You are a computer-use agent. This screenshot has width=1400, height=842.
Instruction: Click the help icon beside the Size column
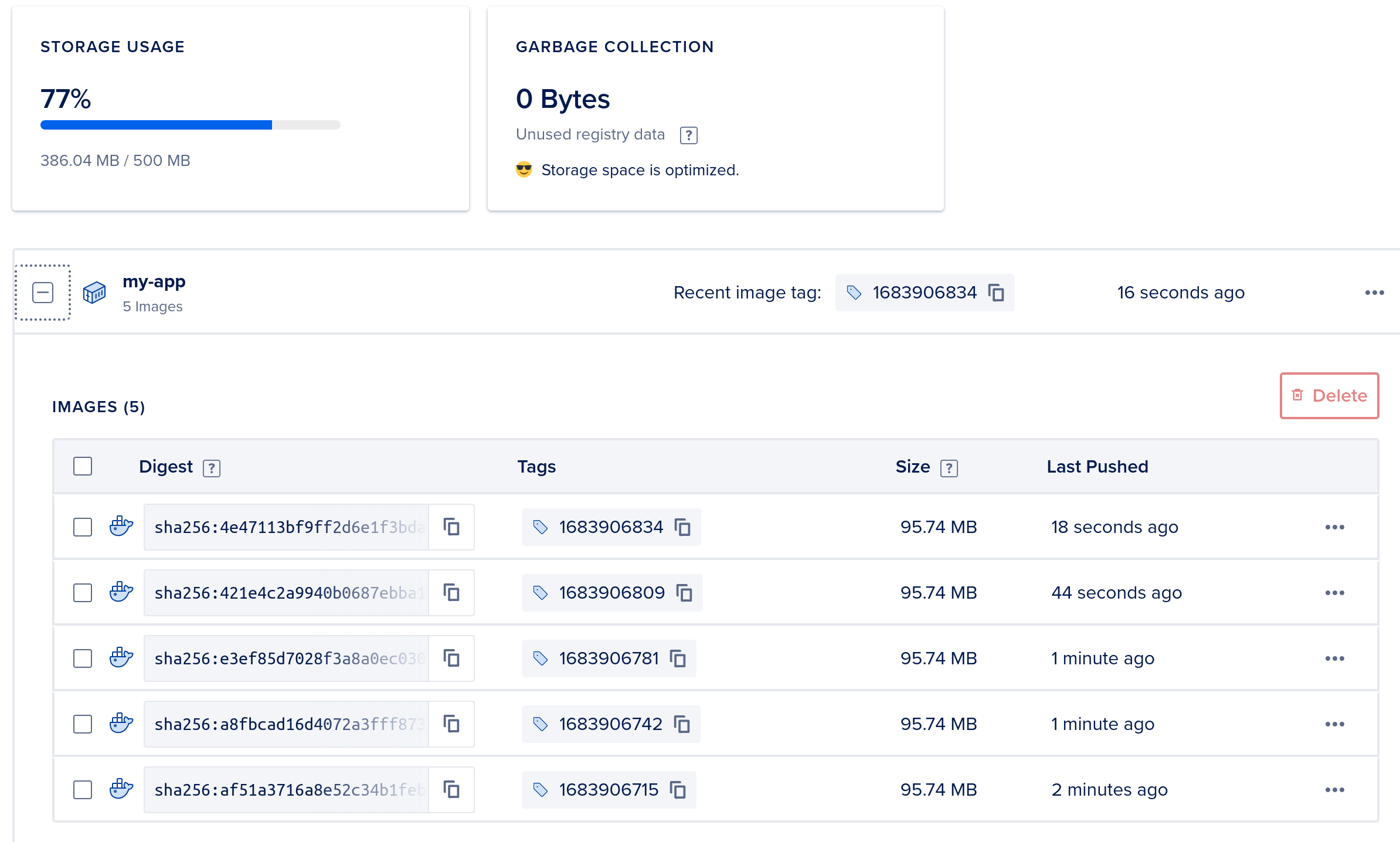(x=949, y=468)
